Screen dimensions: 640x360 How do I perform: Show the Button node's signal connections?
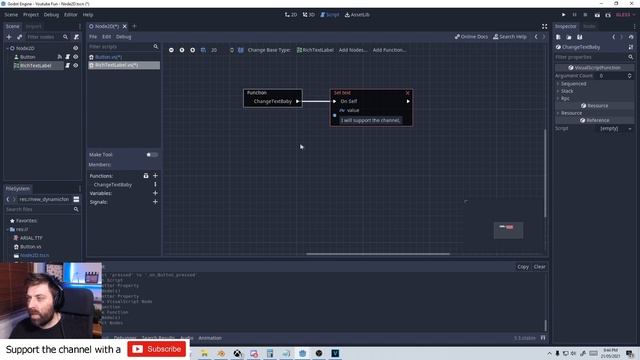[x=60, y=57]
